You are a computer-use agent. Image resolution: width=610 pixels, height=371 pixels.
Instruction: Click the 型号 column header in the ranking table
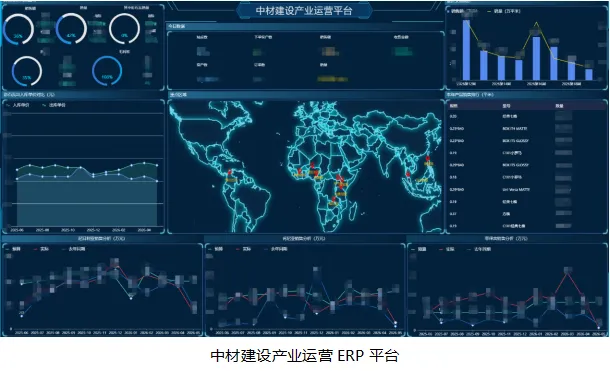coord(506,106)
